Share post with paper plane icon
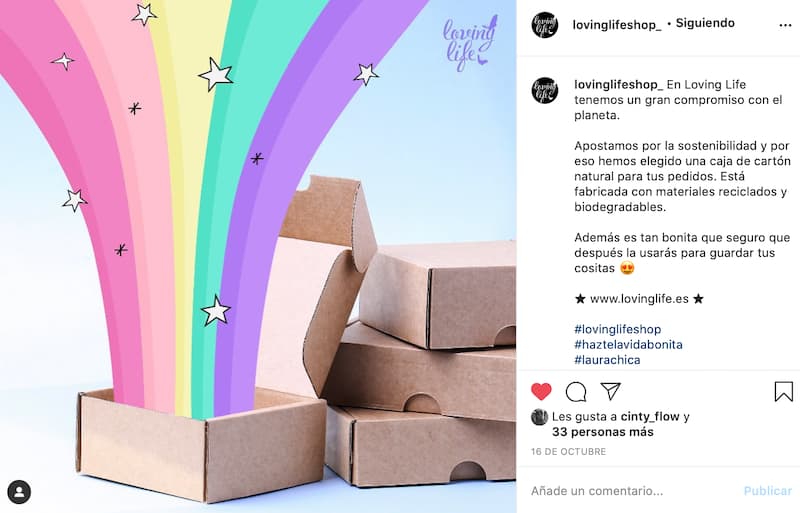The image size is (800, 513). point(610,391)
